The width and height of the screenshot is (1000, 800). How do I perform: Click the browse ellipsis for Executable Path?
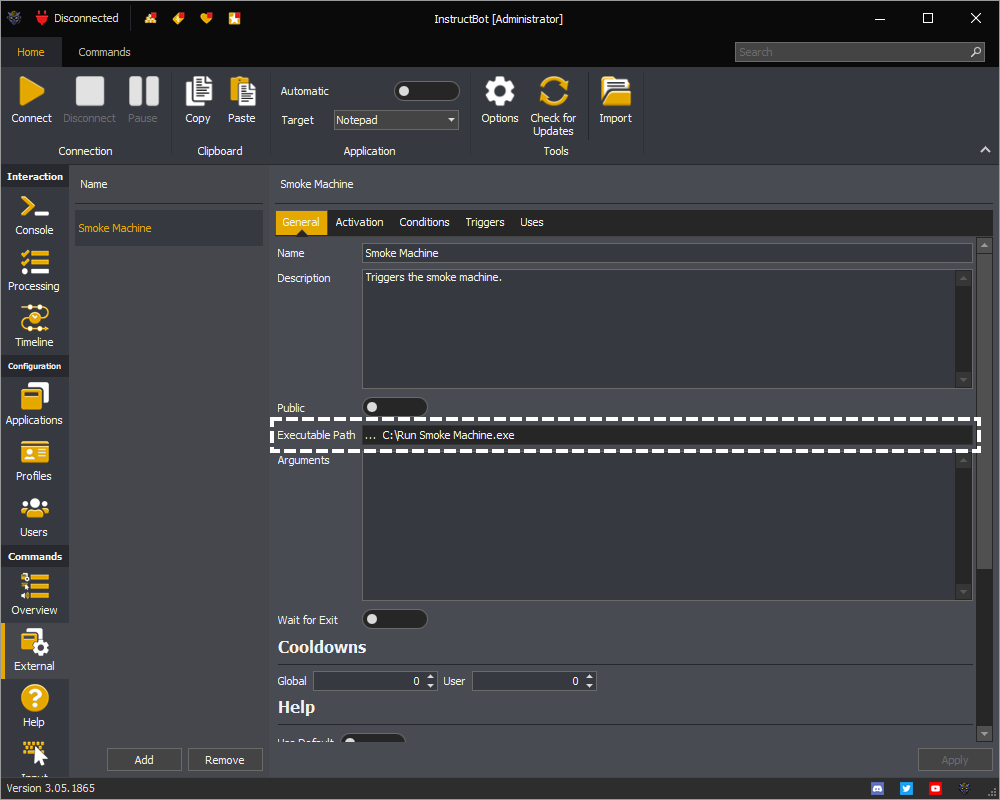pos(371,435)
